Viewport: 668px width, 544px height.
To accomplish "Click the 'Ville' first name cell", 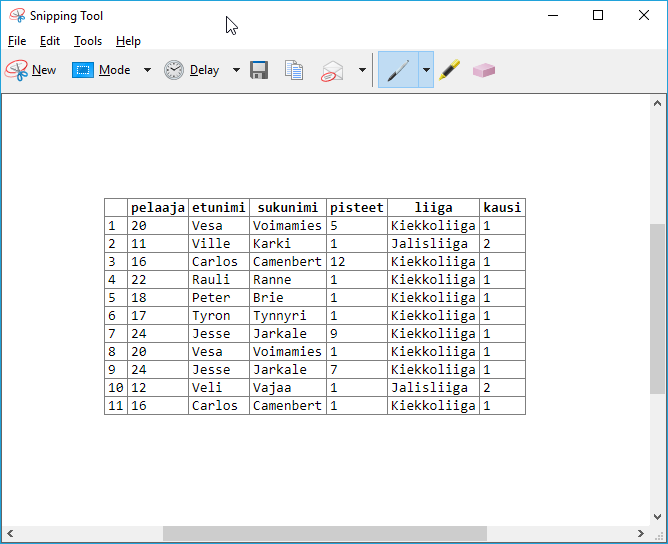I will 219,244.
